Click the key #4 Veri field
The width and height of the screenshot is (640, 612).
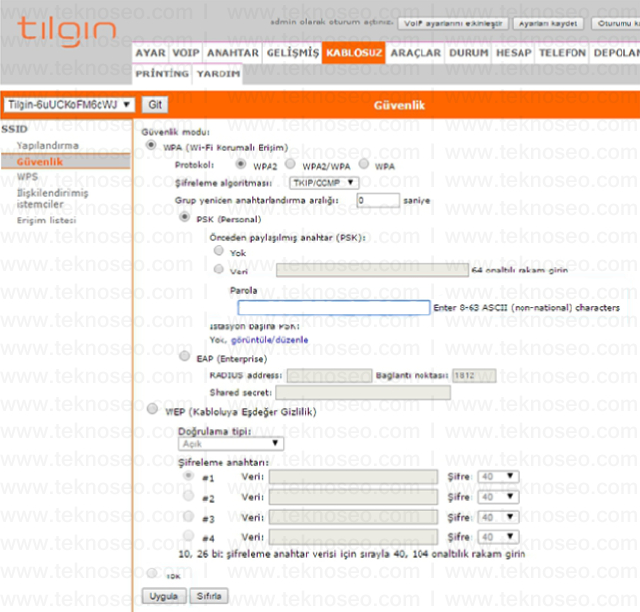[353, 537]
